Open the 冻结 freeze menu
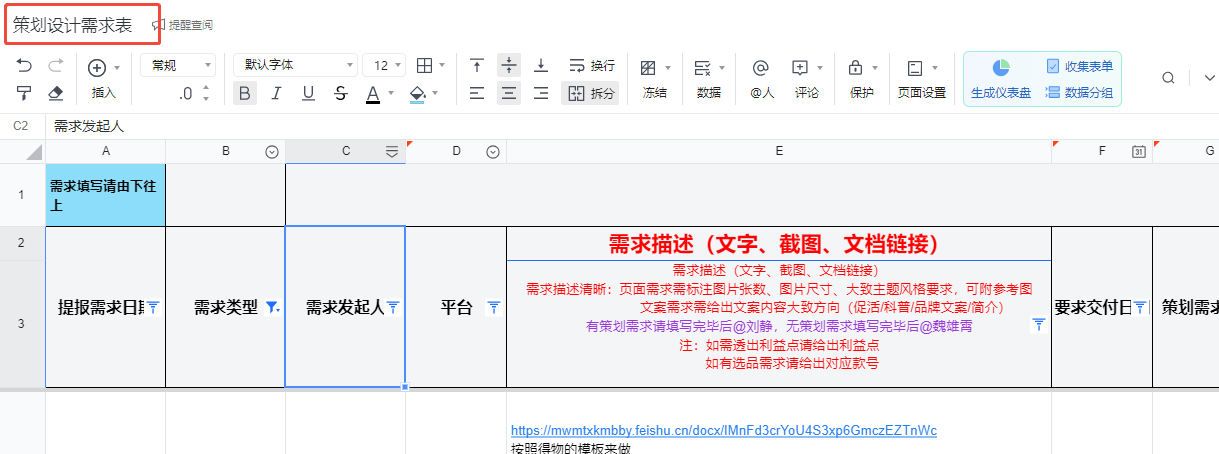Image resolution: width=1219 pixels, height=454 pixels. pos(654,79)
